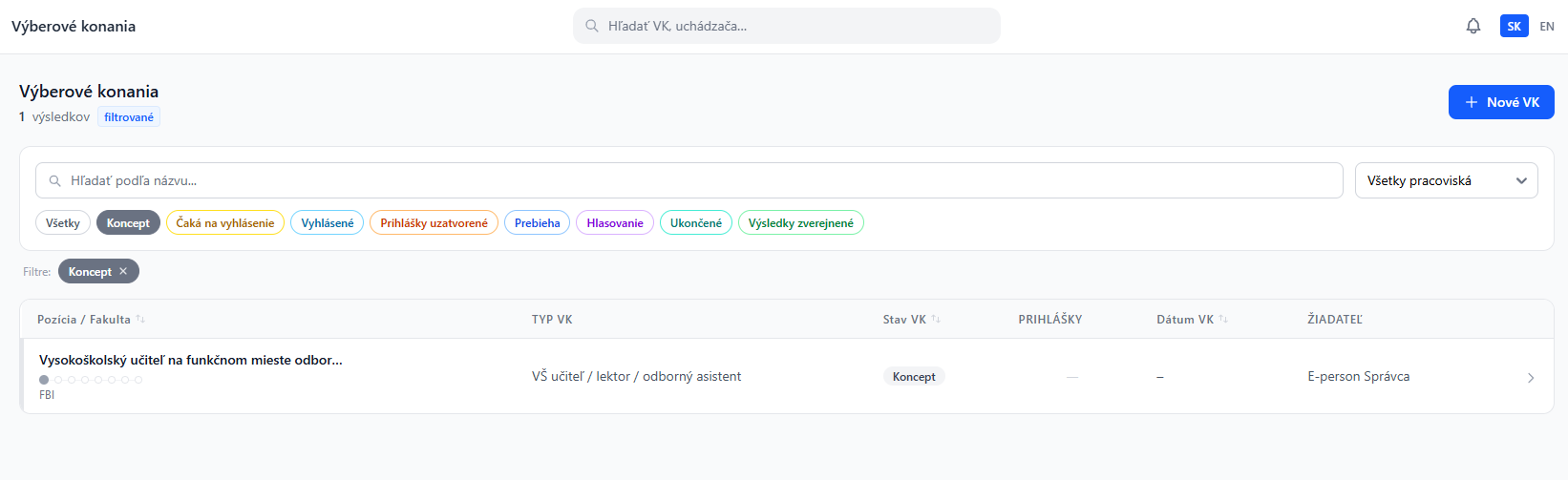The width and height of the screenshot is (1568, 480).
Task: Remove the active Koncept filter with the X
Action: [x=123, y=272]
